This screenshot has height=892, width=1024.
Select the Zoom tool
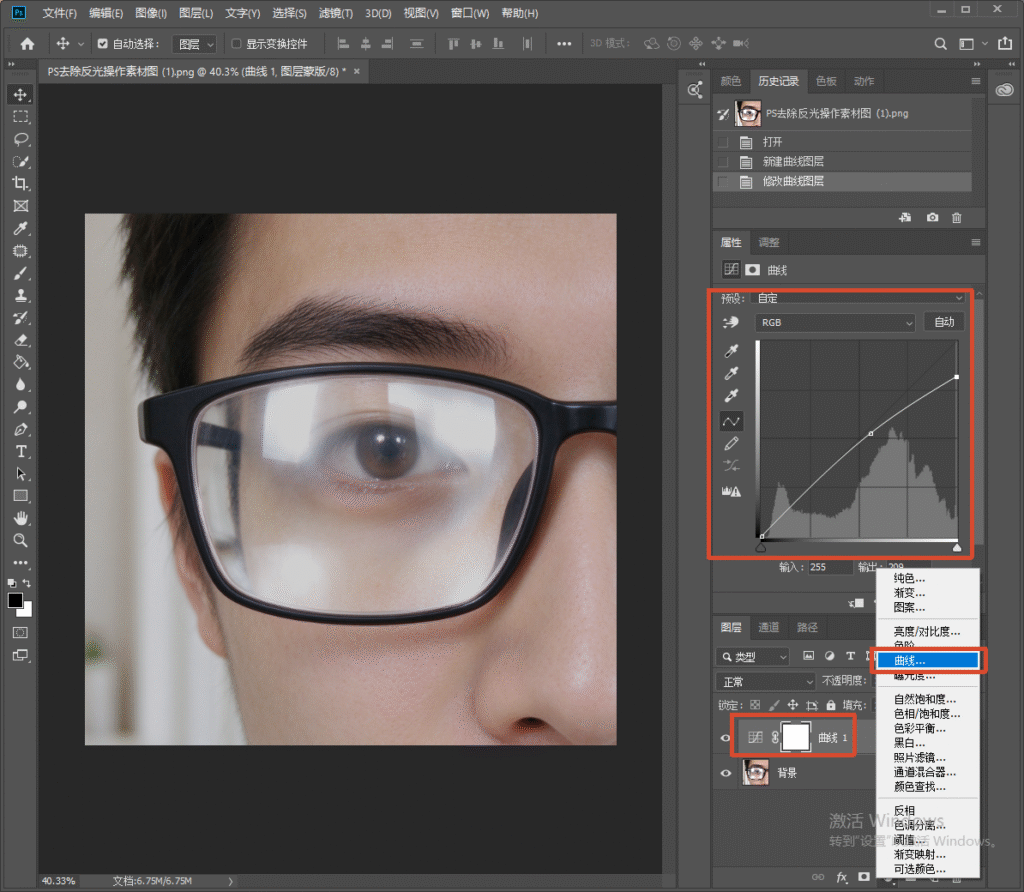click(x=21, y=541)
